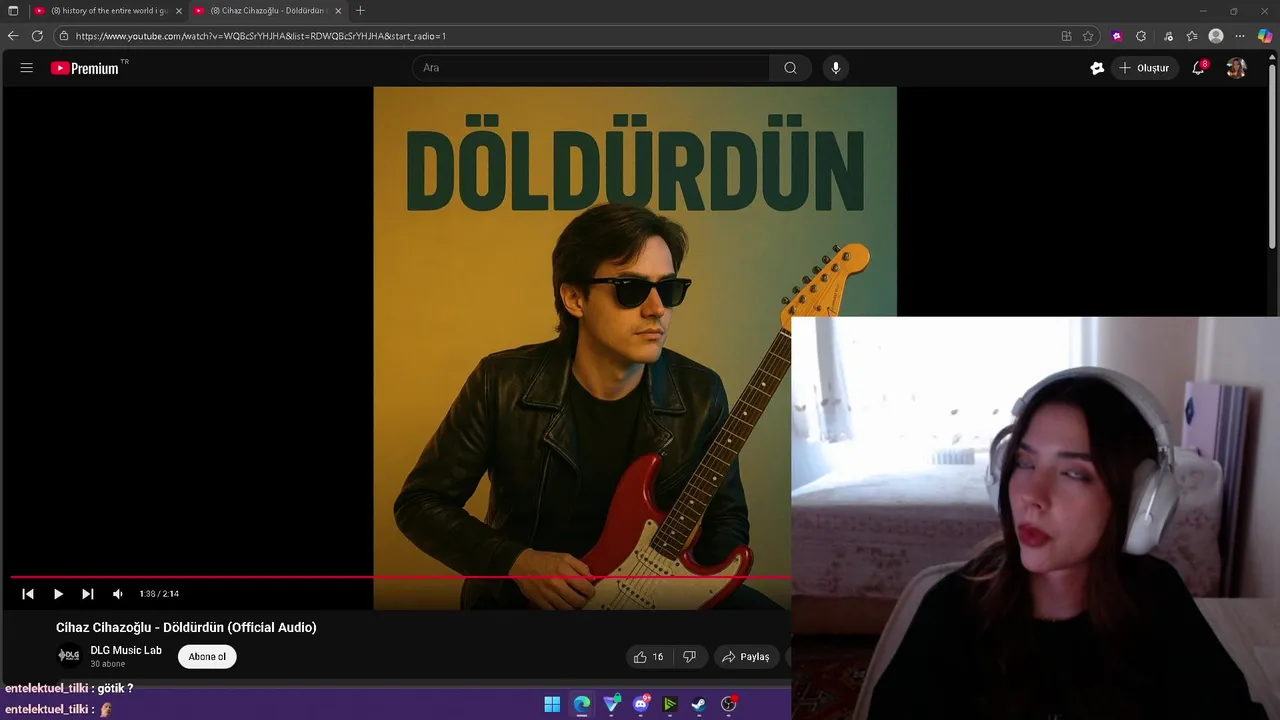Open the browser extensions puzzle icon
The height and width of the screenshot is (720, 1280).
tap(1141, 36)
